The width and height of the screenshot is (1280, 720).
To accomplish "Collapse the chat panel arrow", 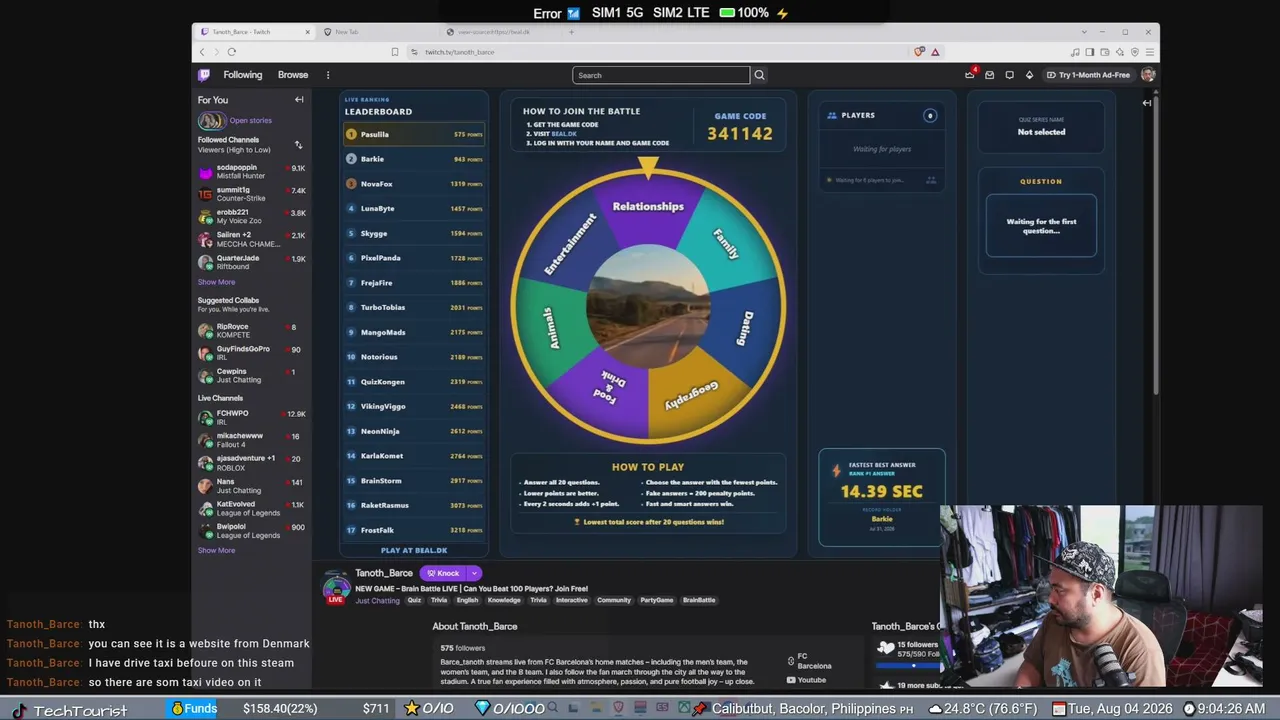I will (x=1147, y=103).
